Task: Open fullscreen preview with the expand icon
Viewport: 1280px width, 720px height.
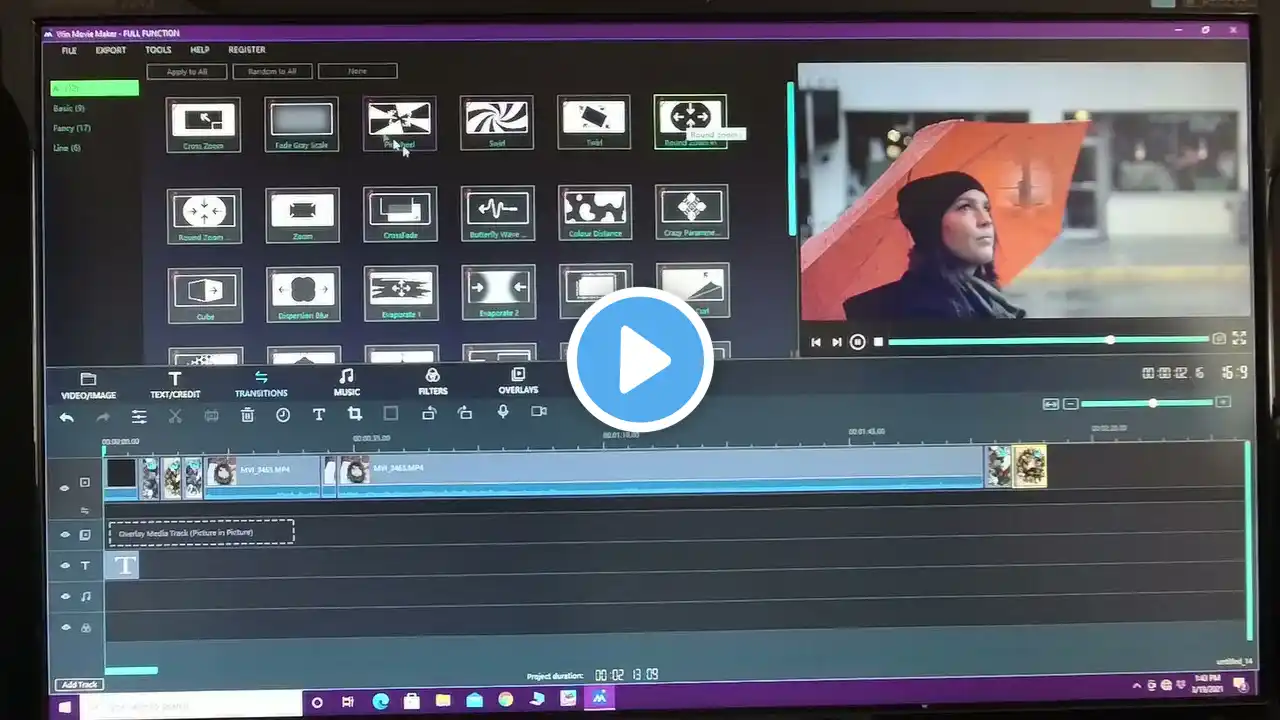Action: pyautogui.click(x=1239, y=339)
